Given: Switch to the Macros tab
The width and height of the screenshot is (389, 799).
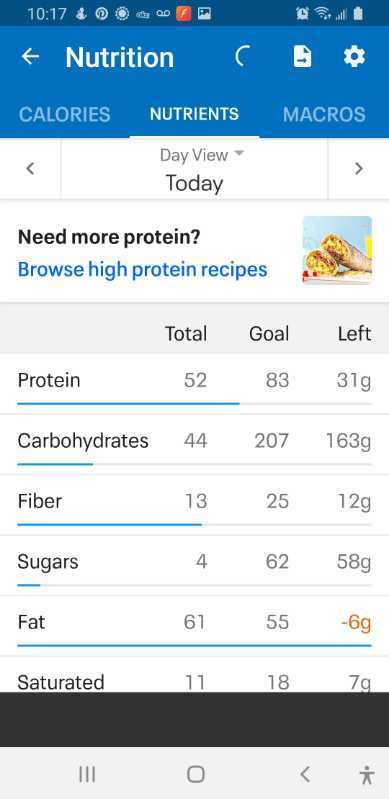Looking at the screenshot, I should pyautogui.click(x=324, y=114).
